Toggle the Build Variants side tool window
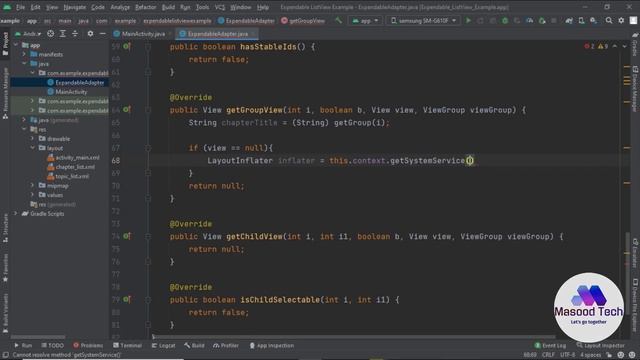 coord(5,313)
